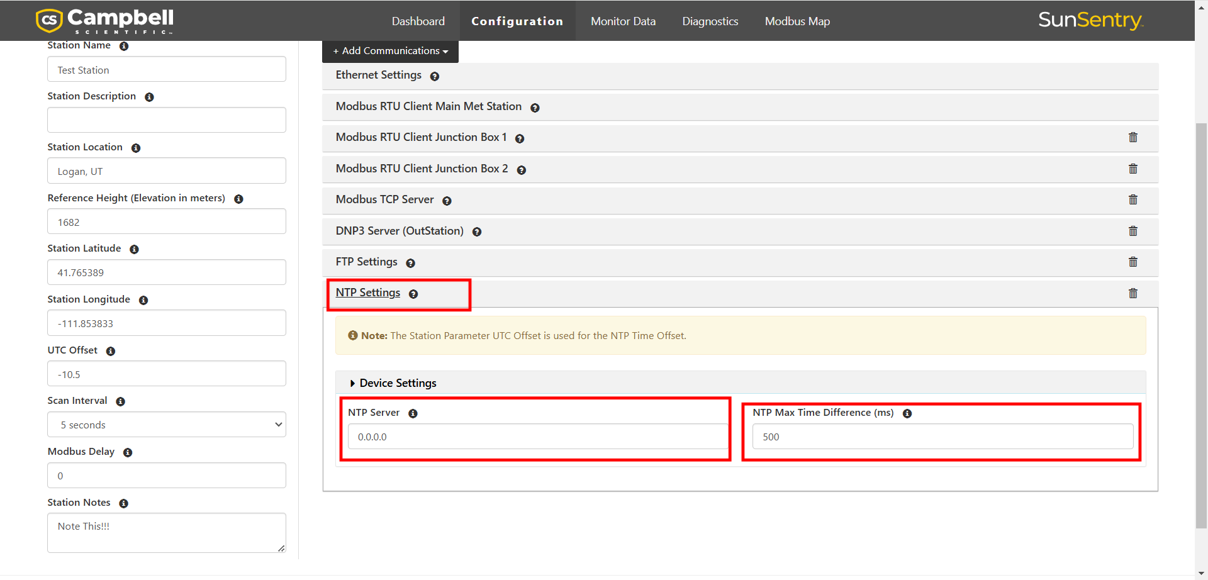This screenshot has height=580, width=1208.
Task: Click trash icon for FTP Settings
Action: point(1133,262)
